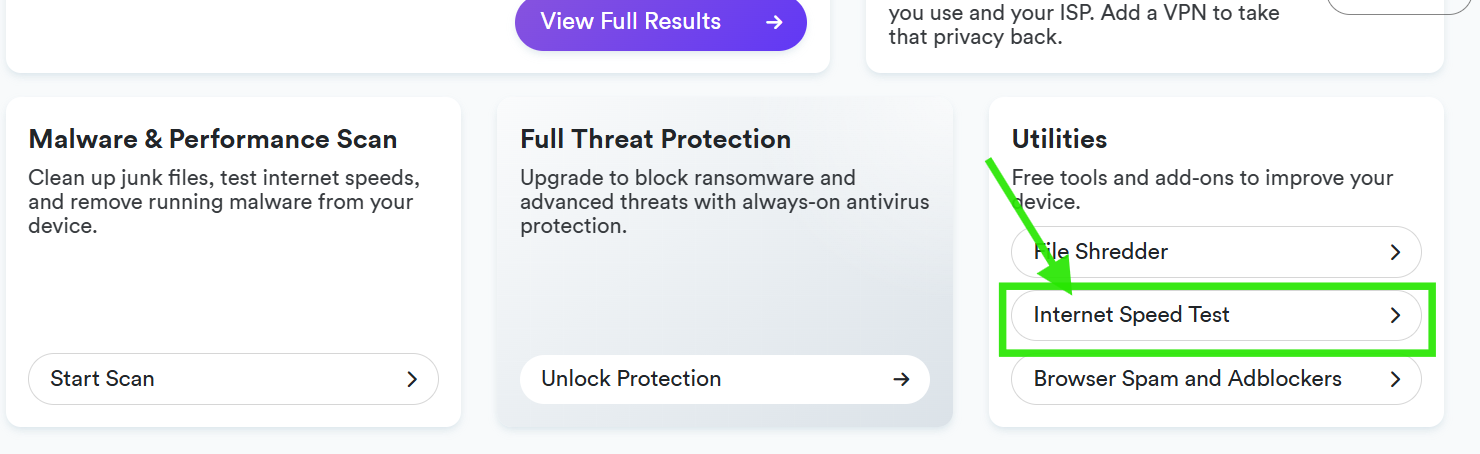The width and height of the screenshot is (1480, 454).
Task: Click the VPN privacy description text
Action: click(x=1084, y=25)
